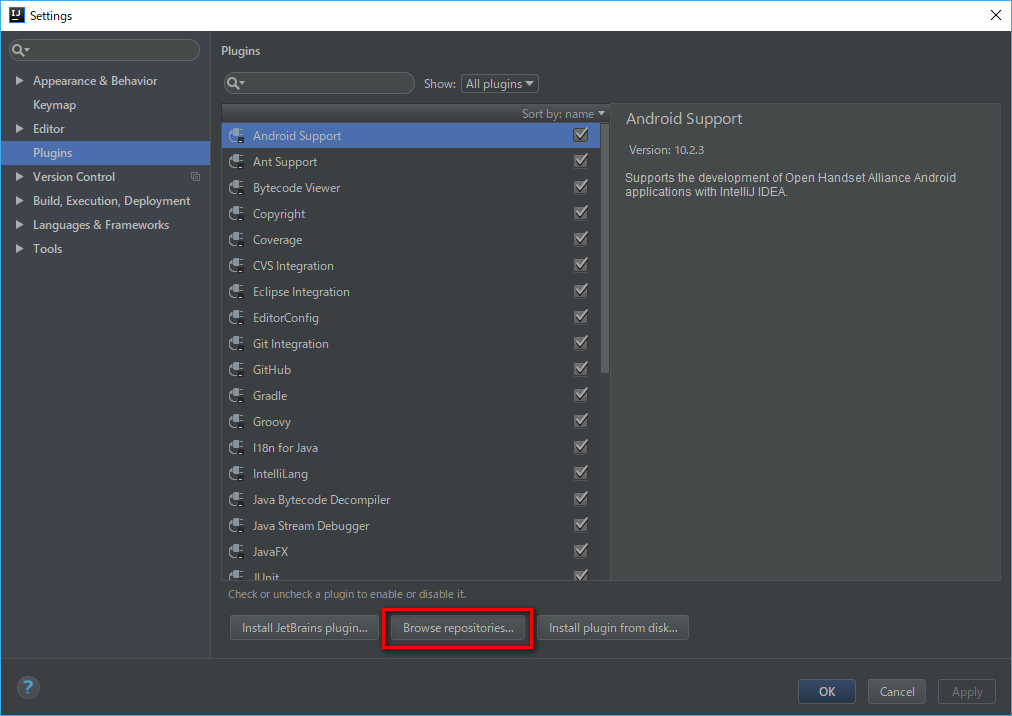Expand the Version Control arrow
This screenshot has height=716, width=1012.
coord(19,176)
